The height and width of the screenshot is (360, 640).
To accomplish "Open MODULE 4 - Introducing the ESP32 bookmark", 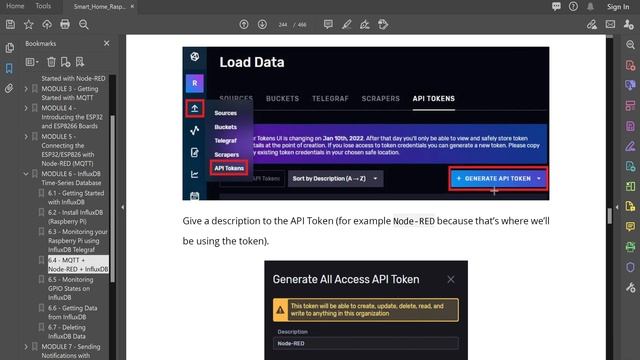I will [72, 117].
